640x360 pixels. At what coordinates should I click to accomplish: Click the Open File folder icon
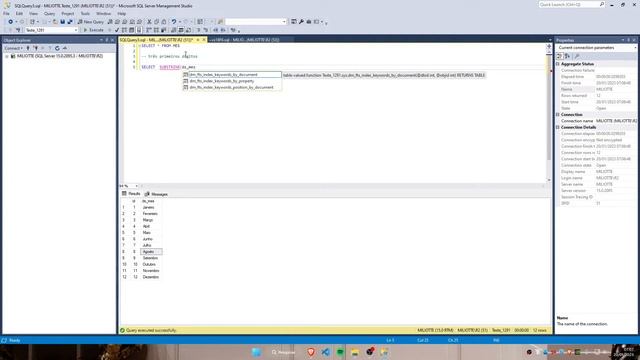(x=55, y=22)
